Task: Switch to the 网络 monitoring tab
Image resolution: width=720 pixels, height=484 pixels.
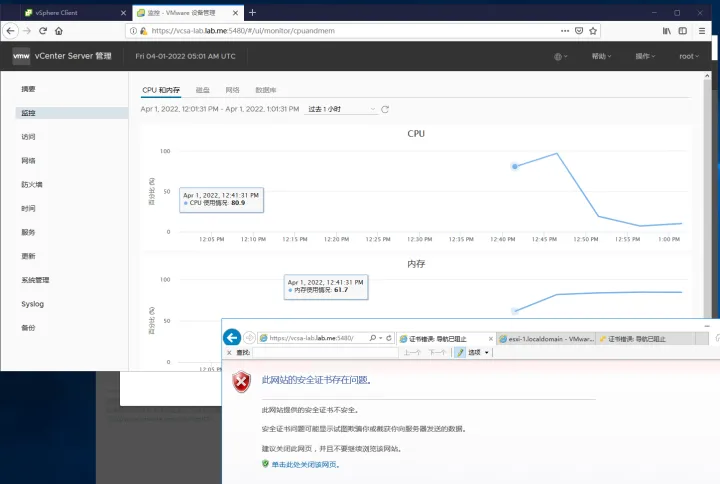Action: coord(232,90)
